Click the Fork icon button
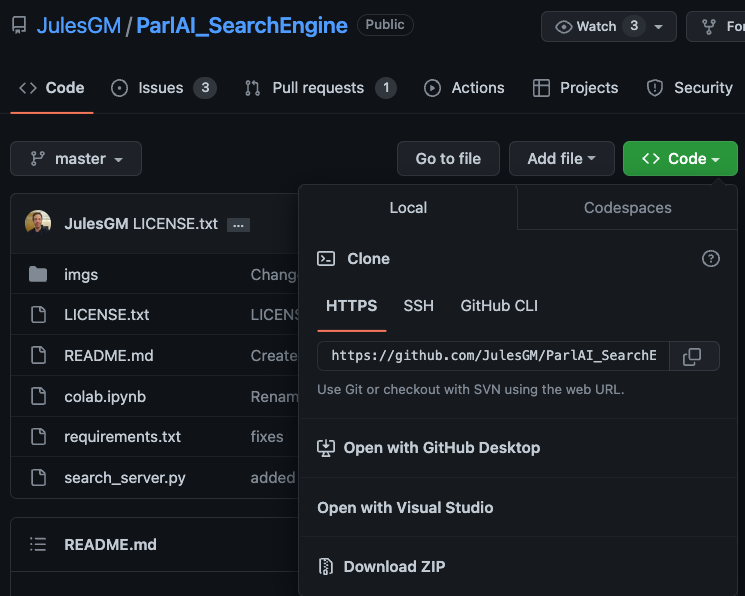The width and height of the screenshot is (745, 596). pos(716,26)
